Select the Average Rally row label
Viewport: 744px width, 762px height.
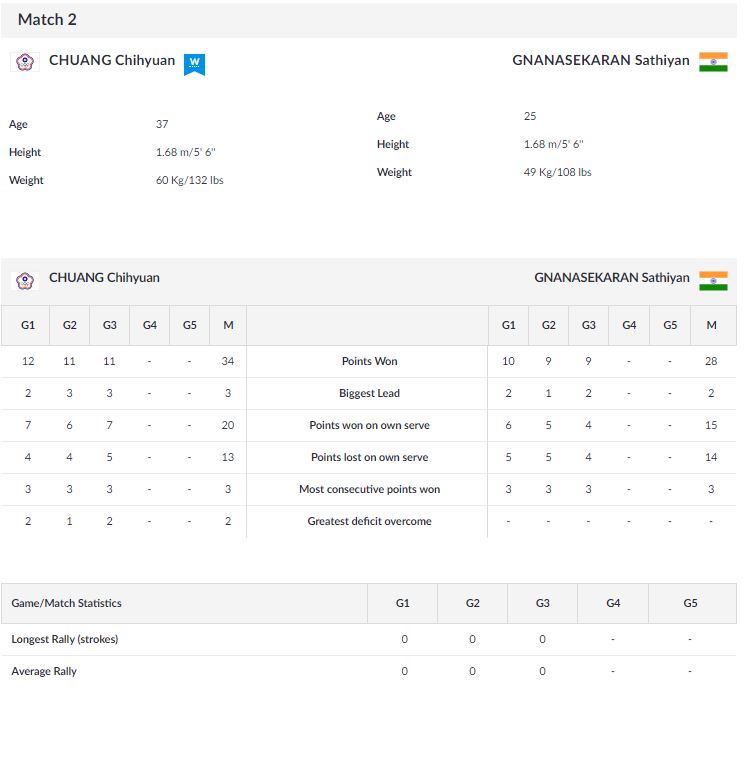(x=44, y=671)
